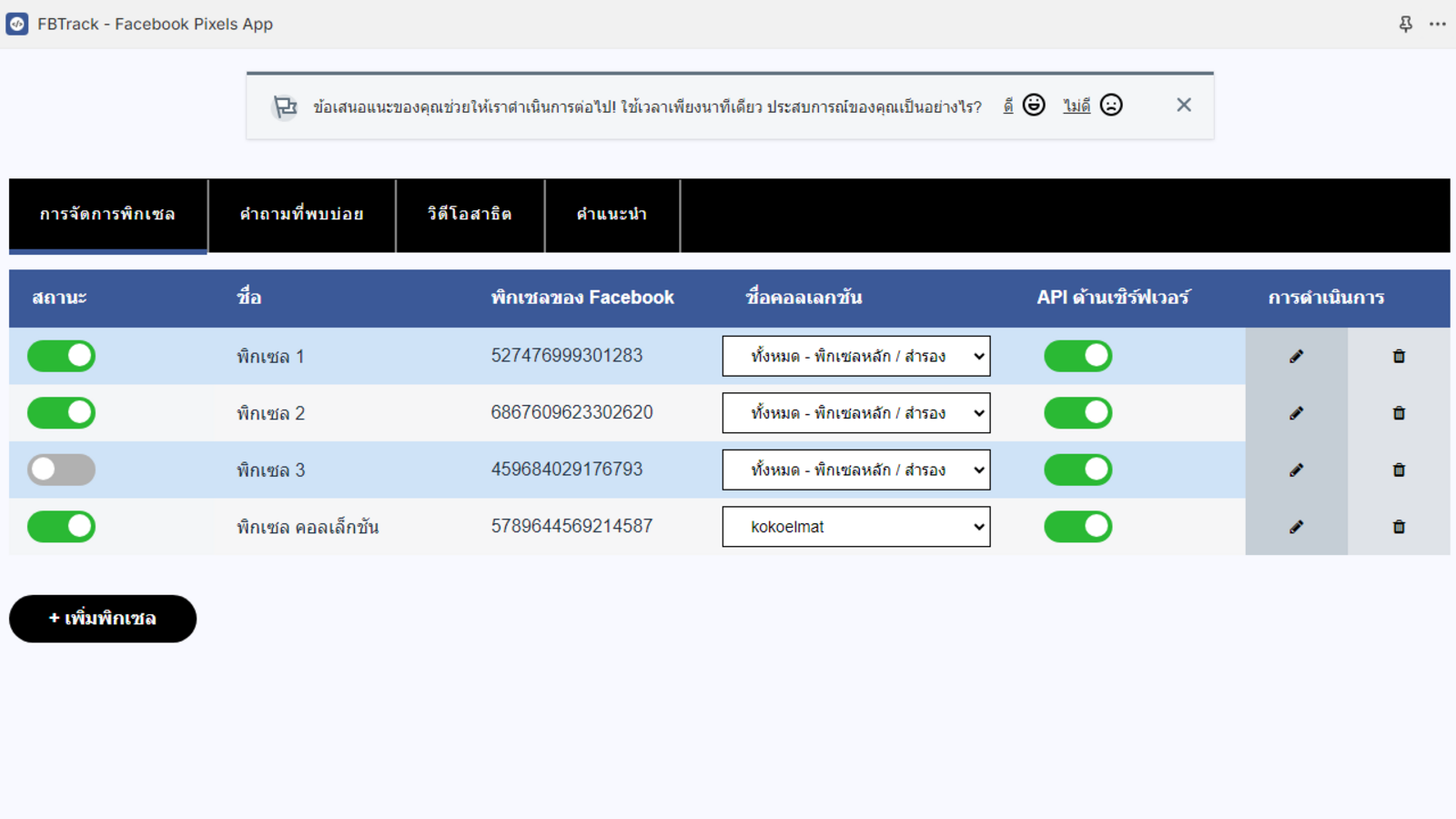Click the FBTrack - Facebook Pixels App title
This screenshot has height=819, width=1456.
pyautogui.click(x=156, y=25)
